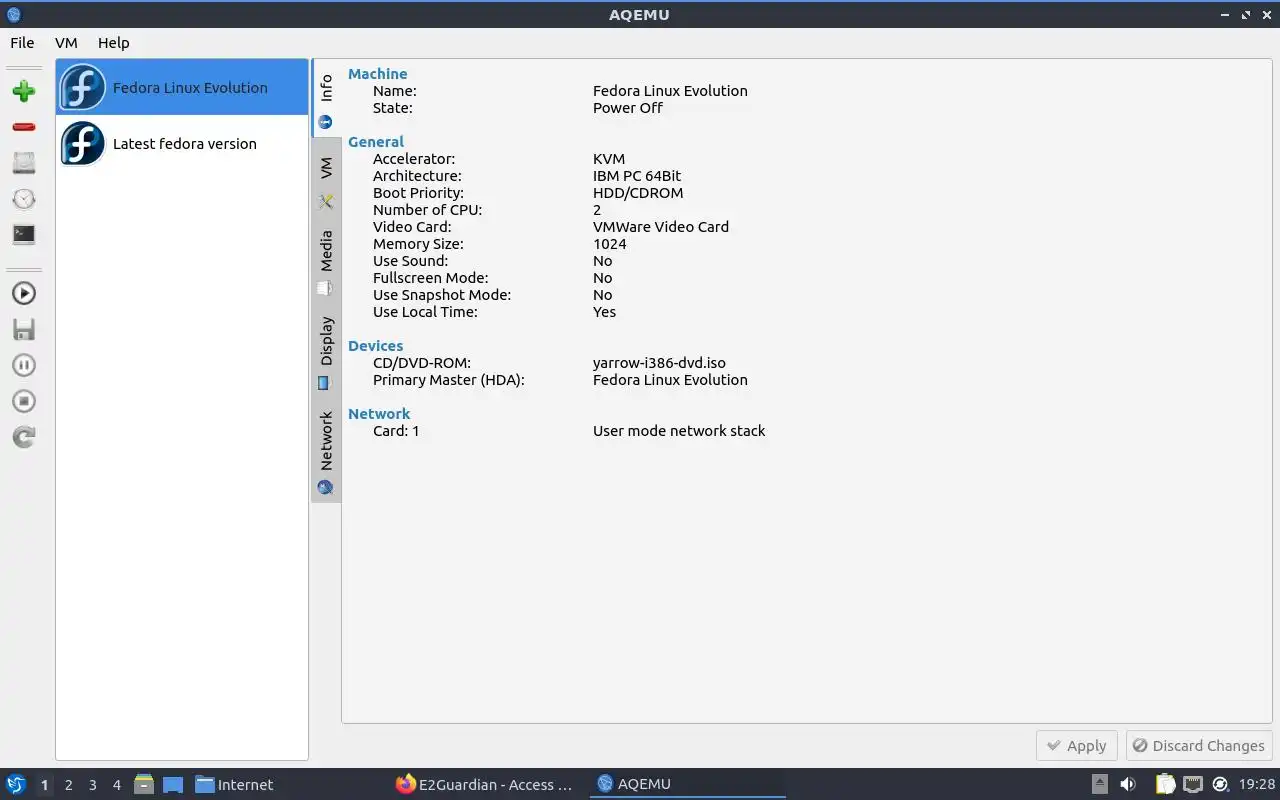Switch to workspace 3 in the taskbar
Screen dimensions: 1280x800
coord(92,785)
